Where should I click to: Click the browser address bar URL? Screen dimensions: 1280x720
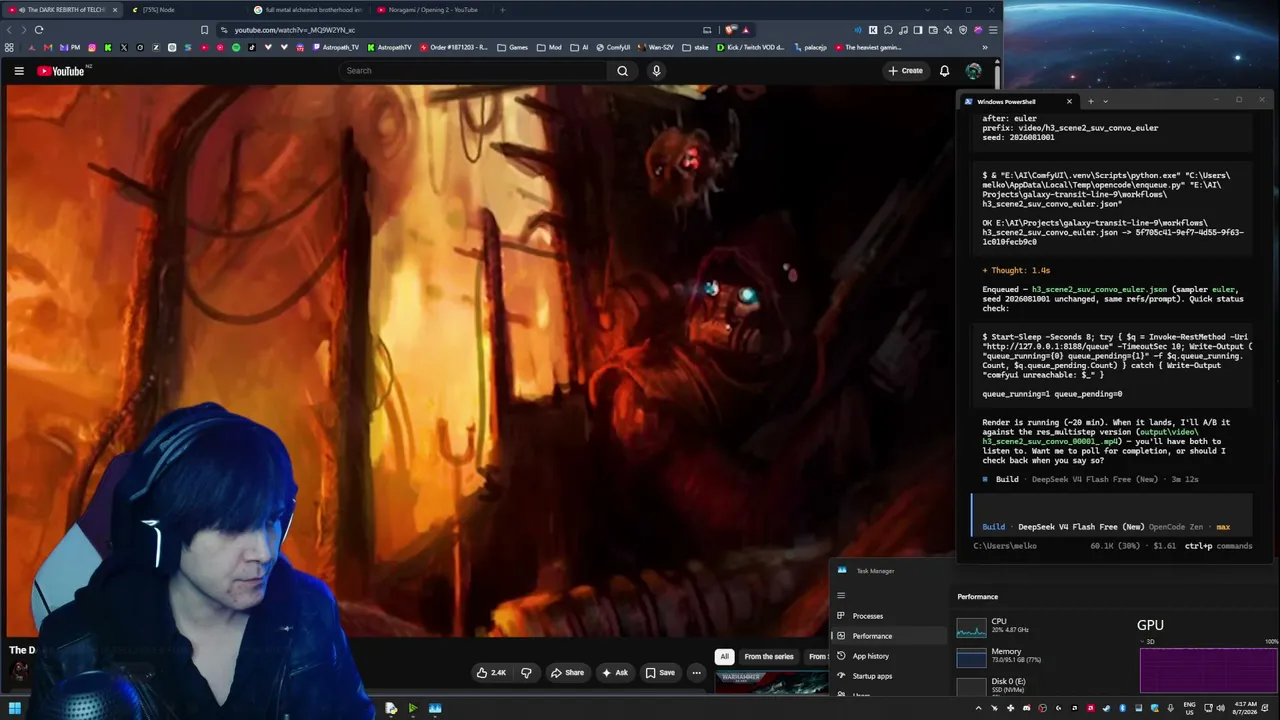coord(295,30)
